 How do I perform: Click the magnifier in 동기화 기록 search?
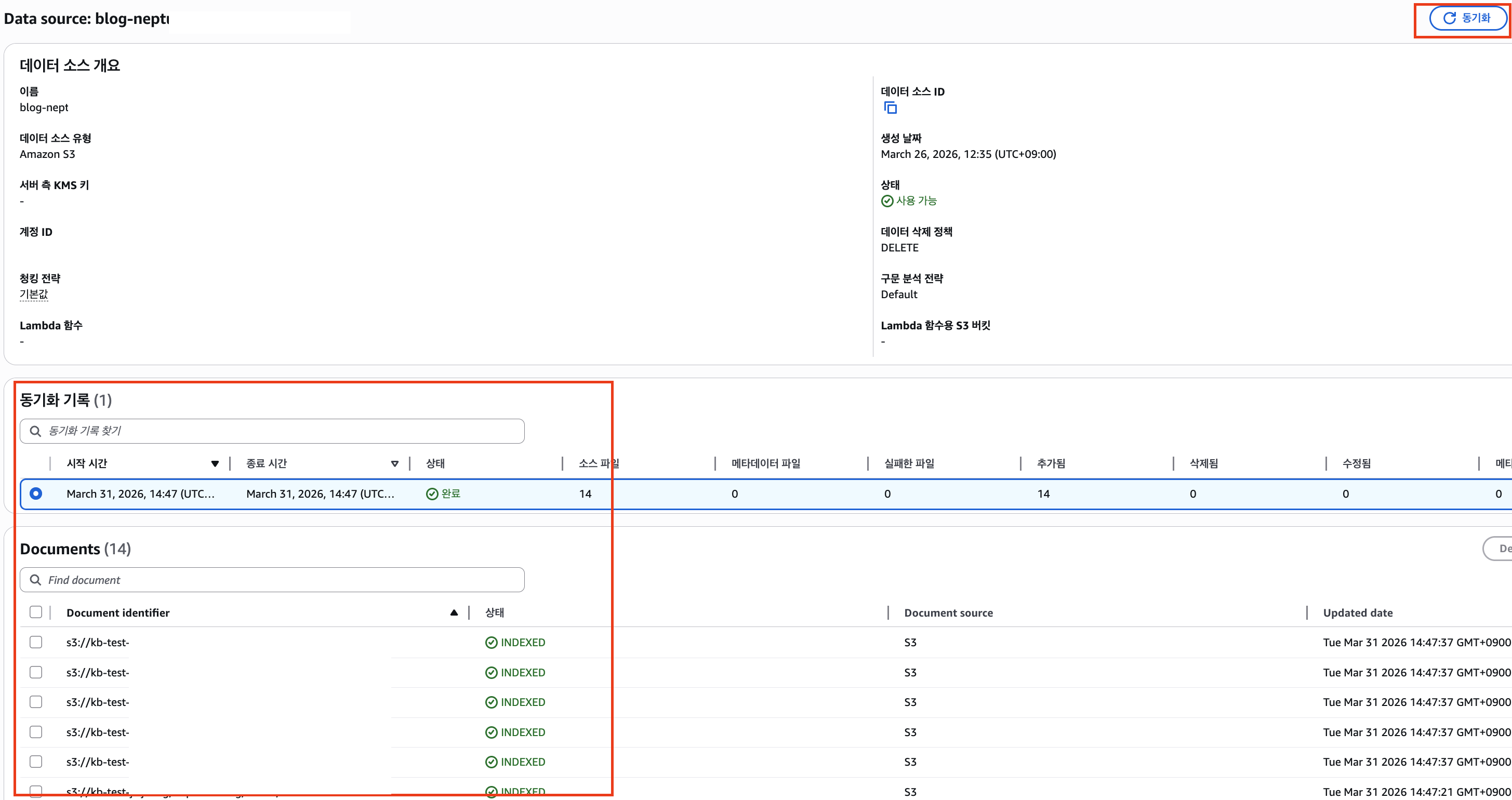click(x=35, y=431)
